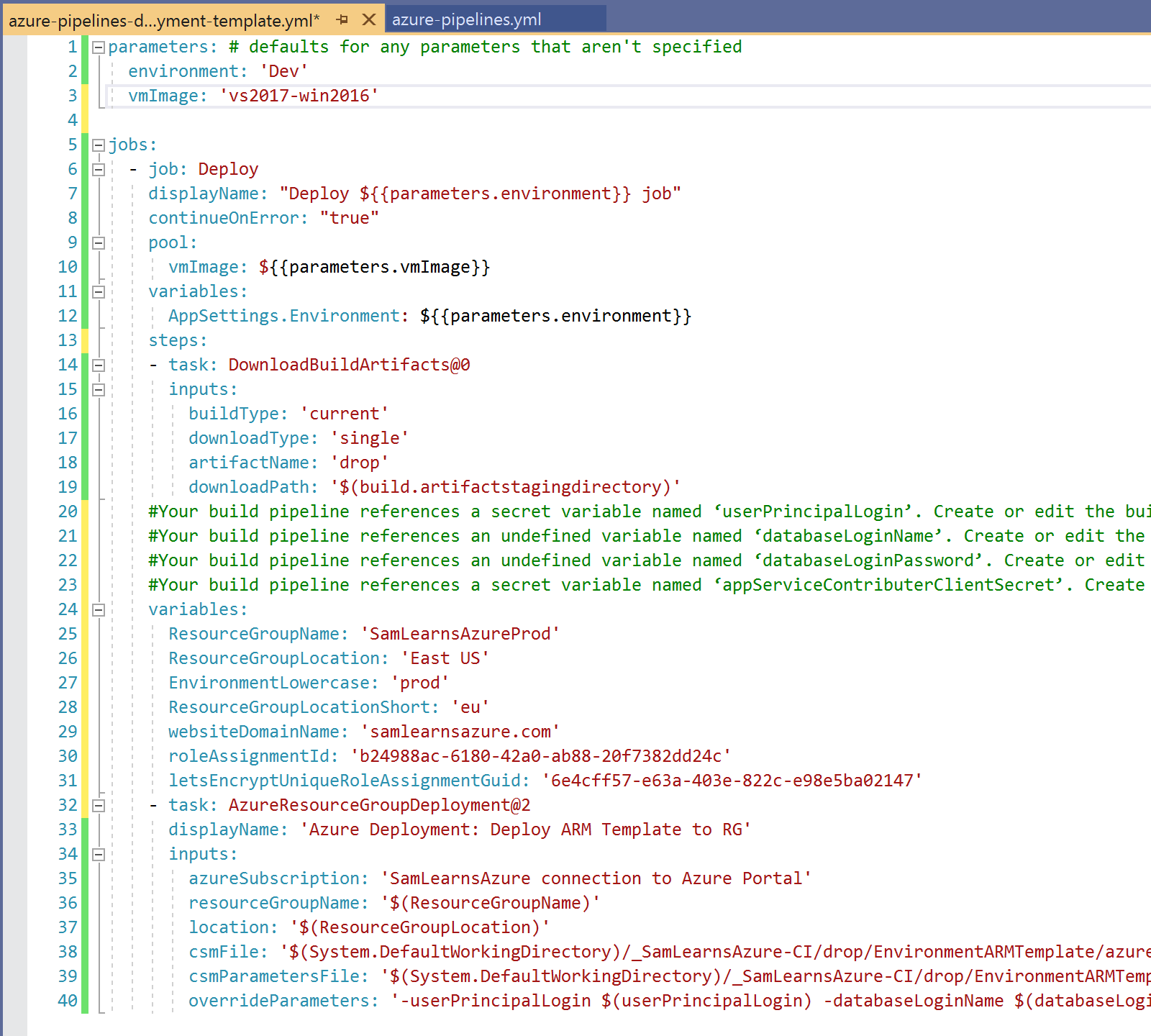The image size is (1151, 1036).
Task: Collapse the pool block on line 9
Action: coord(99,243)
